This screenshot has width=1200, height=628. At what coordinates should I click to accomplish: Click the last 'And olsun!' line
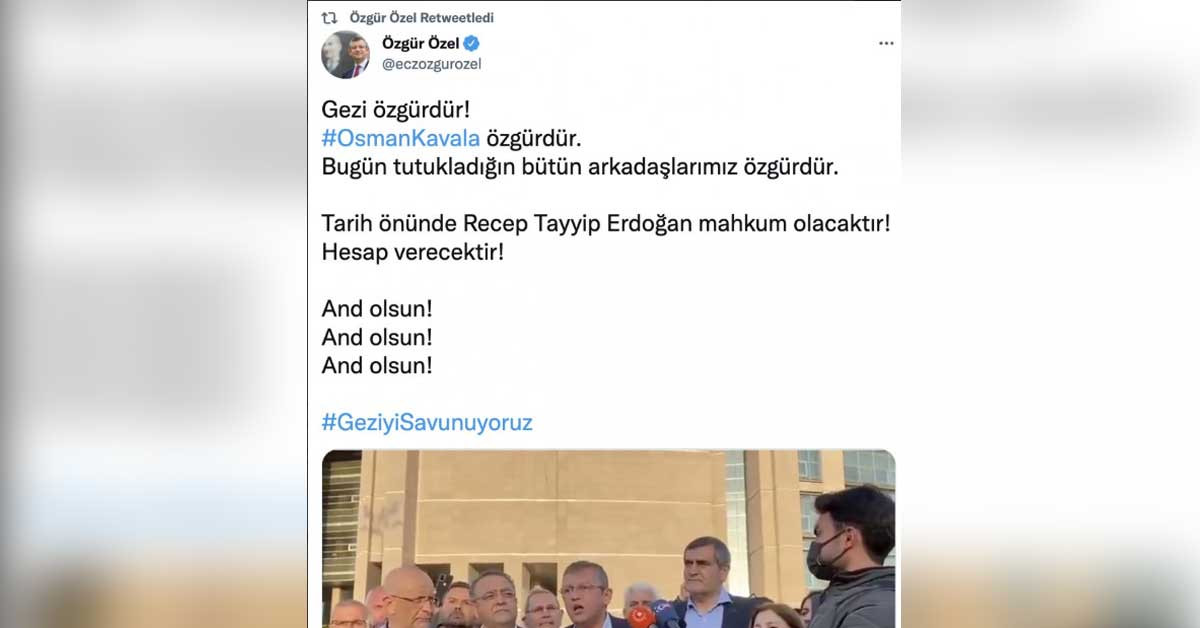tap(377, 365)
